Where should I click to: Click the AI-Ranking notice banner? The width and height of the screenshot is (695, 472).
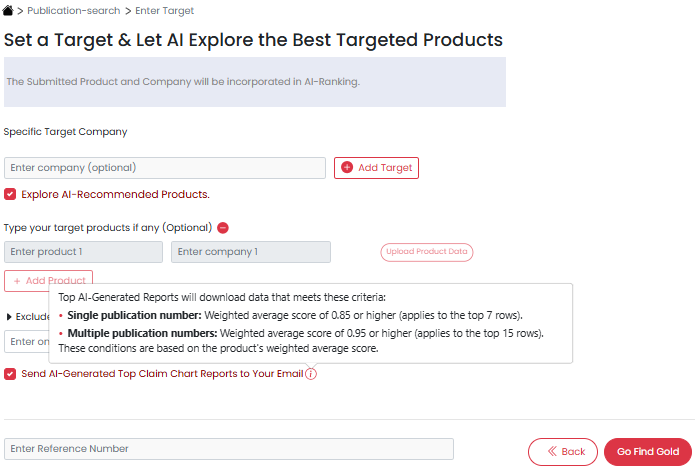tap(255, 82)
